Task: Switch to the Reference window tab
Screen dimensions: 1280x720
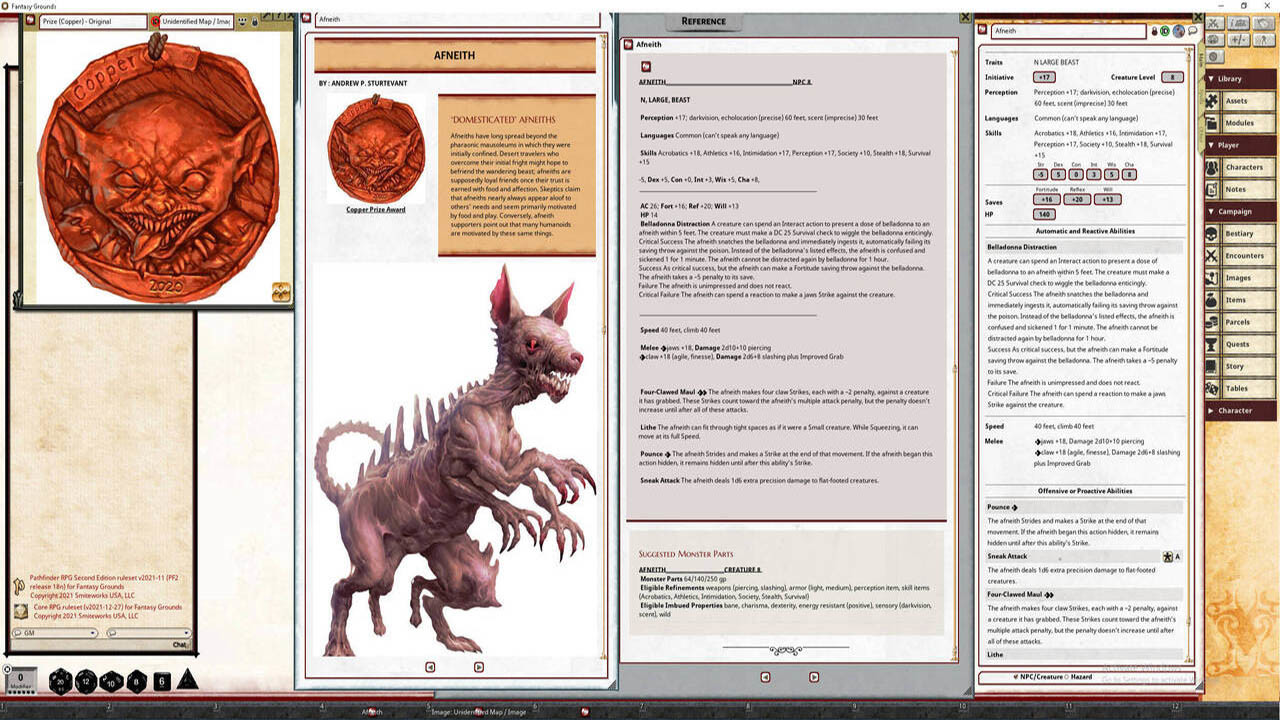Action: (703, 22)
